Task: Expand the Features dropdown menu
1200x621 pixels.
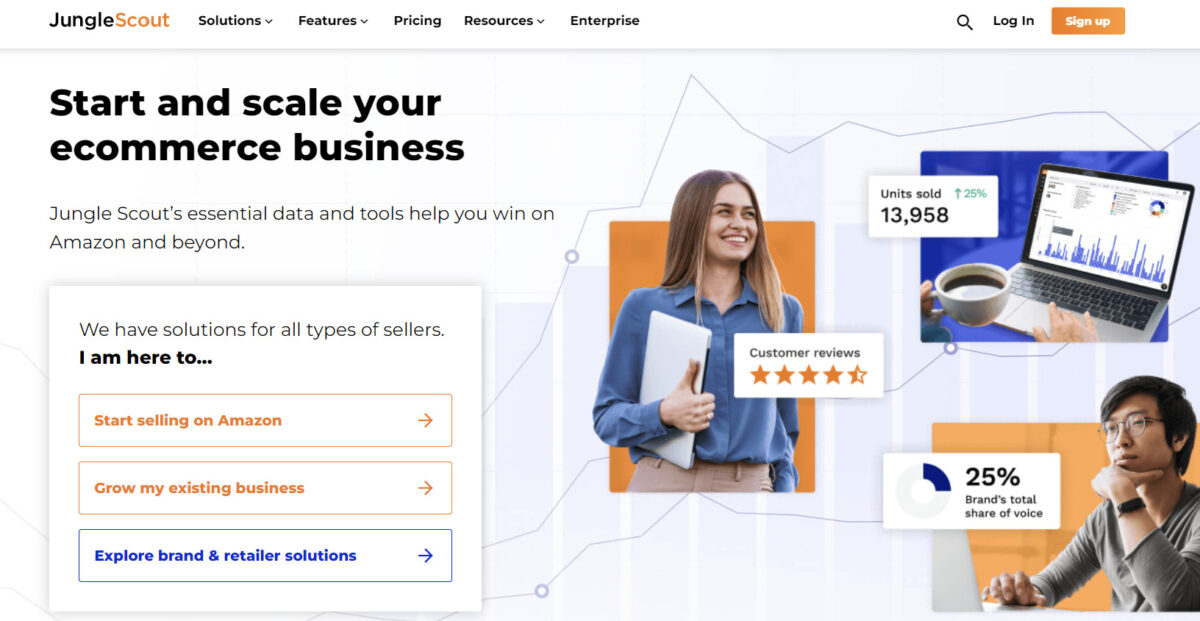Action: click(333, 21)
